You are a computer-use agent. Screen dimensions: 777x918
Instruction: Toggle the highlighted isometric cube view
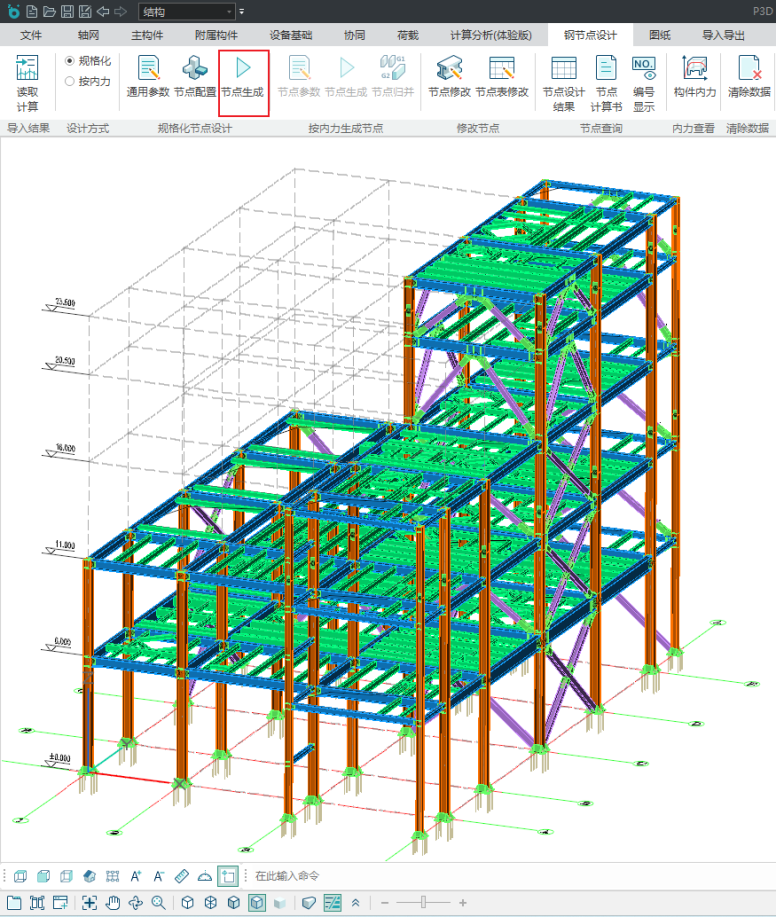coord(257,903)
